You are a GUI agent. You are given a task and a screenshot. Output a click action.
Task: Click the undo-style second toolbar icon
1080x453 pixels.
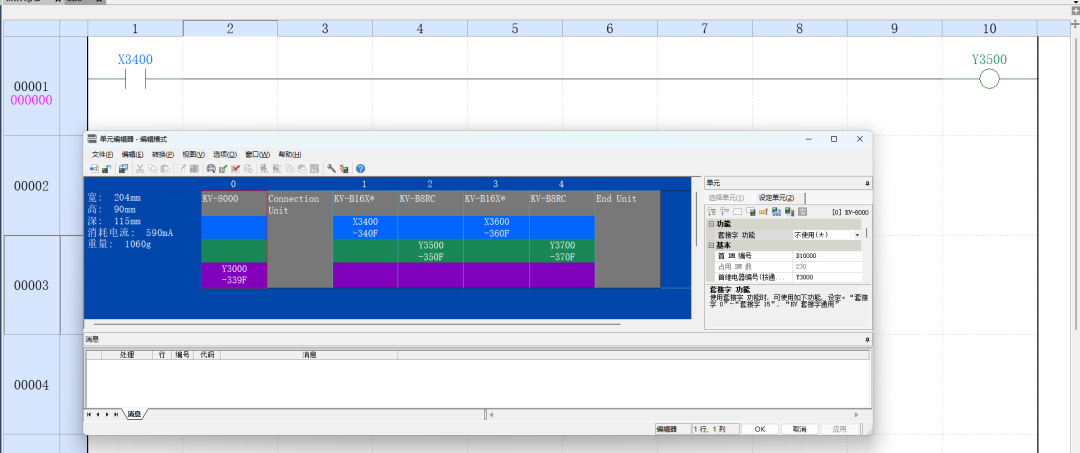point(107,169)
